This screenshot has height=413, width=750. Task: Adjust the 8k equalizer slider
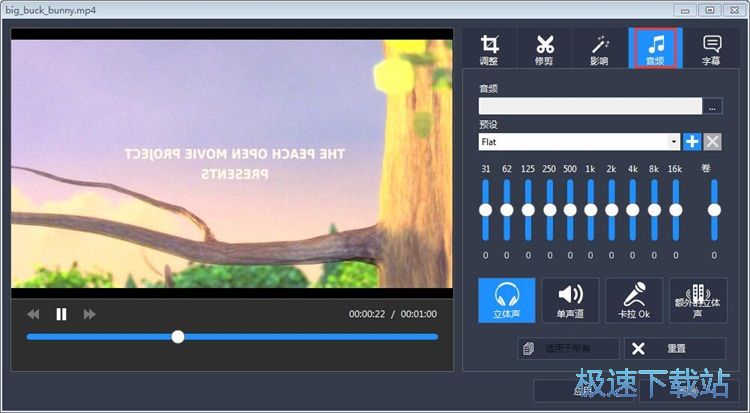coord(654,210)
